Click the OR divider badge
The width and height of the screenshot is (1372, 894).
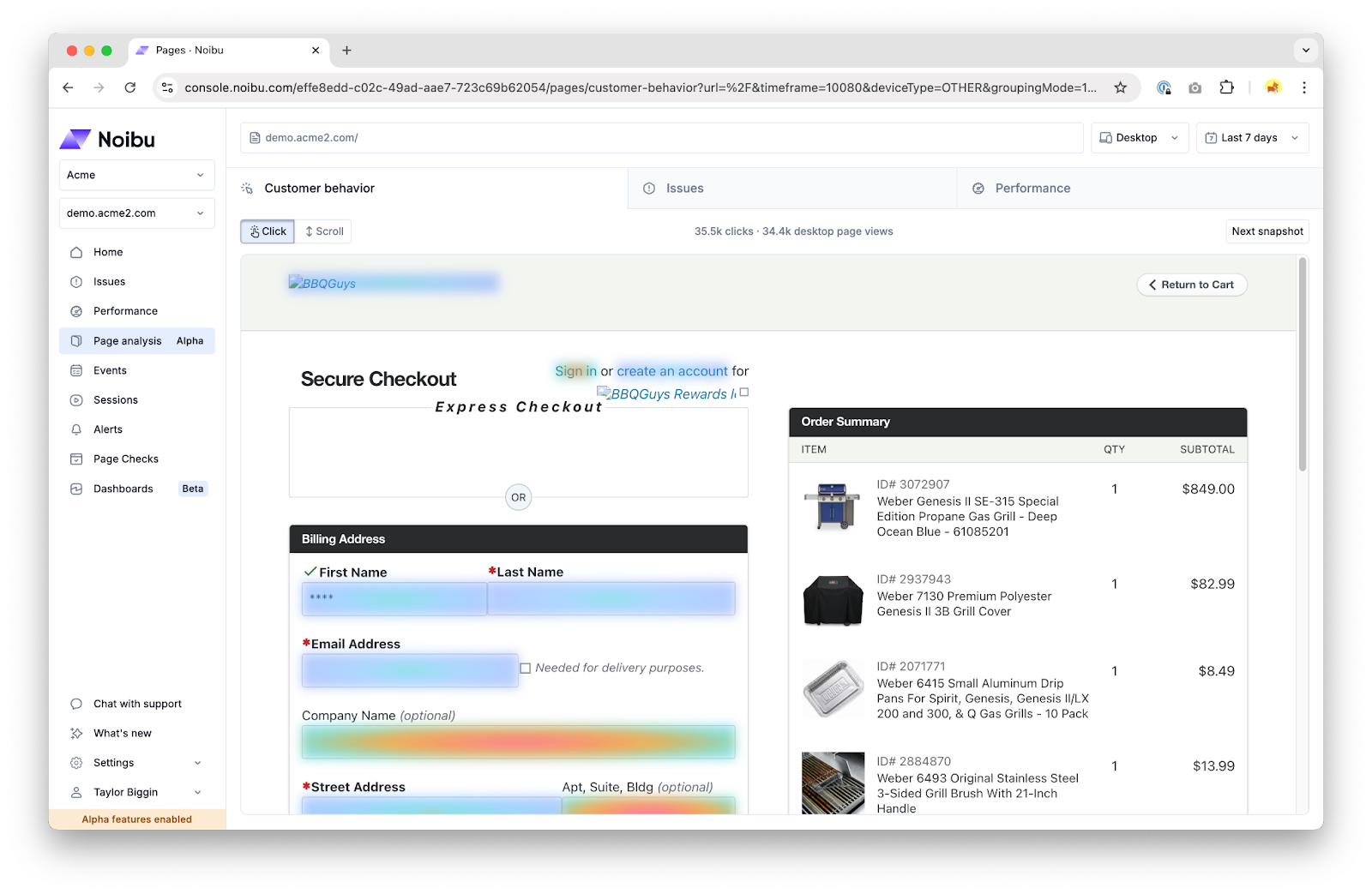pos(519,497)
